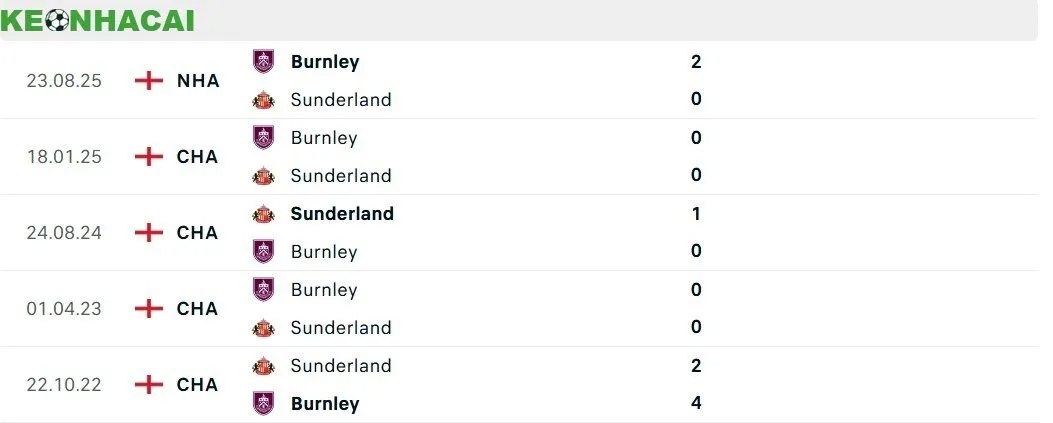
Task: Click Burnley crest in 18.01.25 match
Action: point(263,137)
